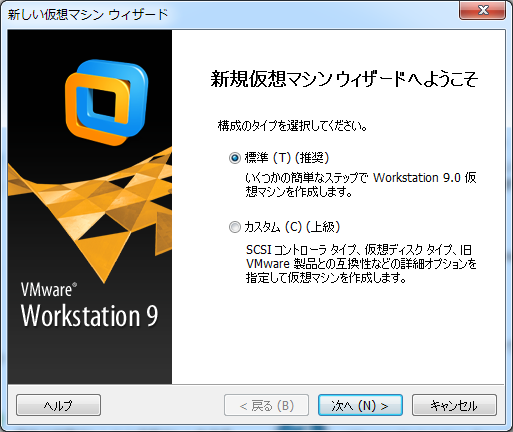
Task: Click the VMware blue-orange squares logo
Action: (106, 102)
